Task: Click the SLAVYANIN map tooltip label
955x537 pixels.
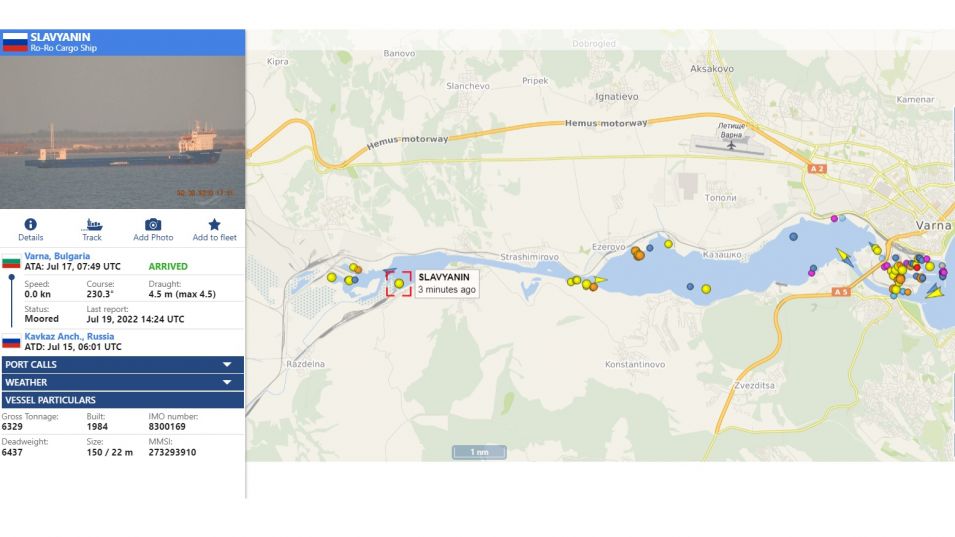Action: point(447,283)
